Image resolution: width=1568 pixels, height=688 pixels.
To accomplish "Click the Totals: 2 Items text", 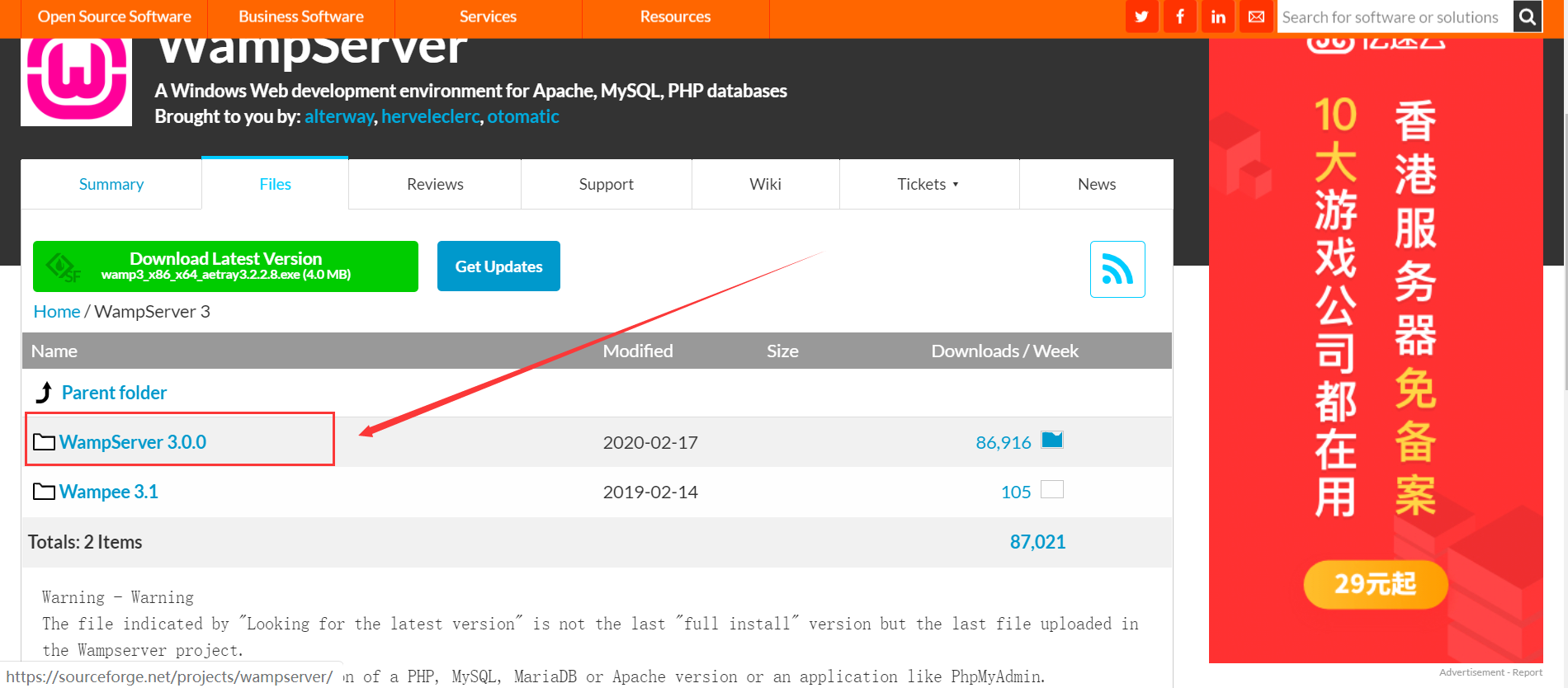I will click(85, 542).
